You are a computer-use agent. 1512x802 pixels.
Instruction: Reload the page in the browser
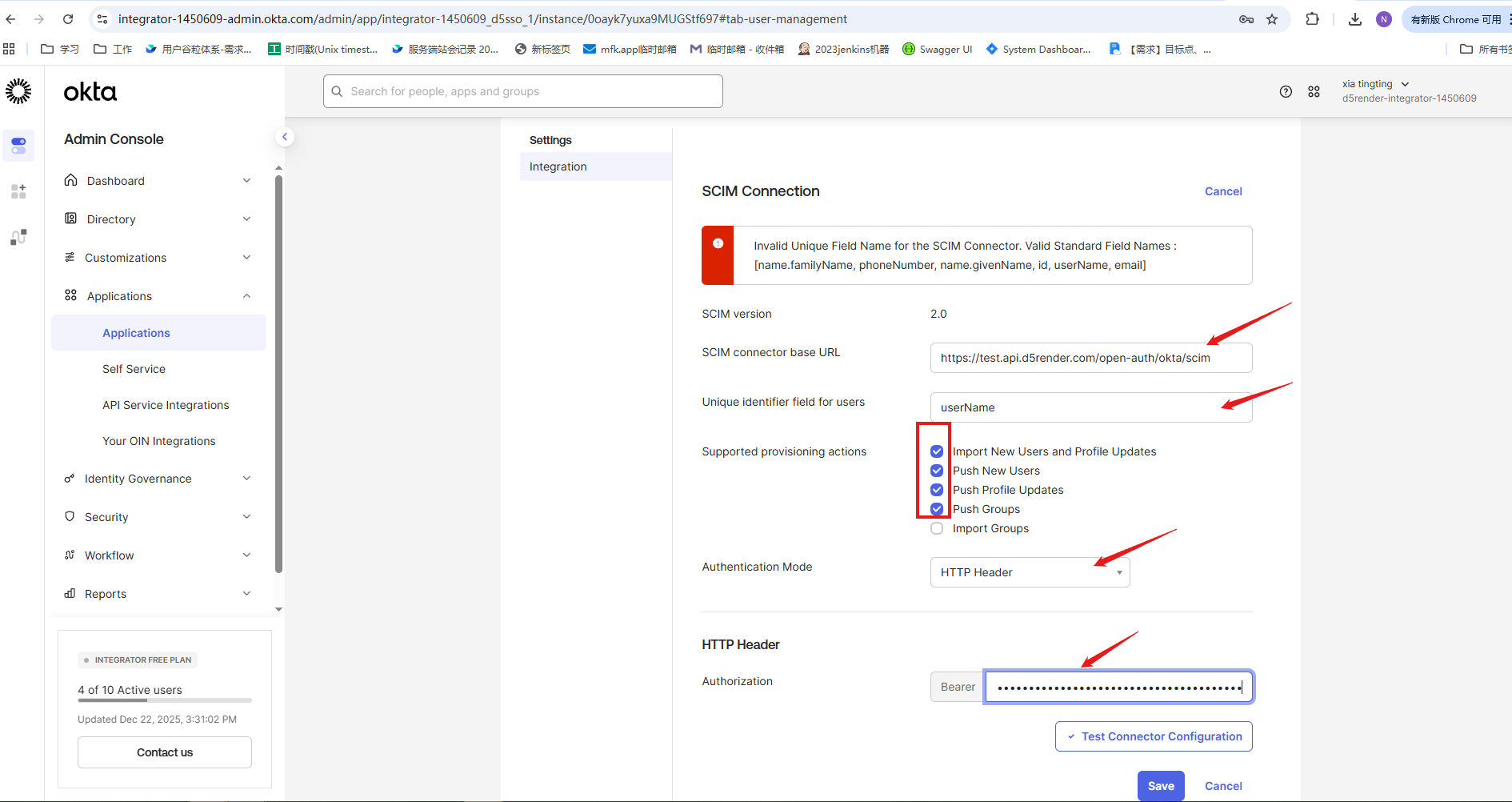click(x=68, y=19)
